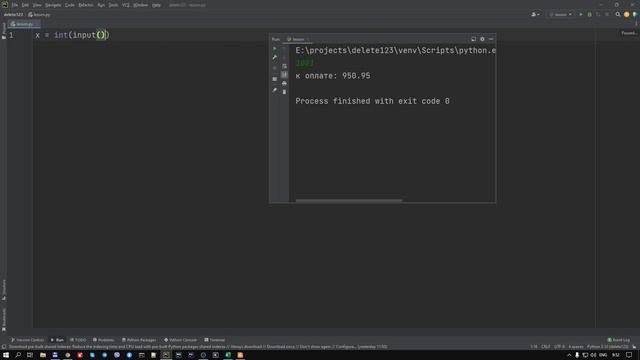Open the Code menu
The image size is (640, 360).
pos(70,5)
